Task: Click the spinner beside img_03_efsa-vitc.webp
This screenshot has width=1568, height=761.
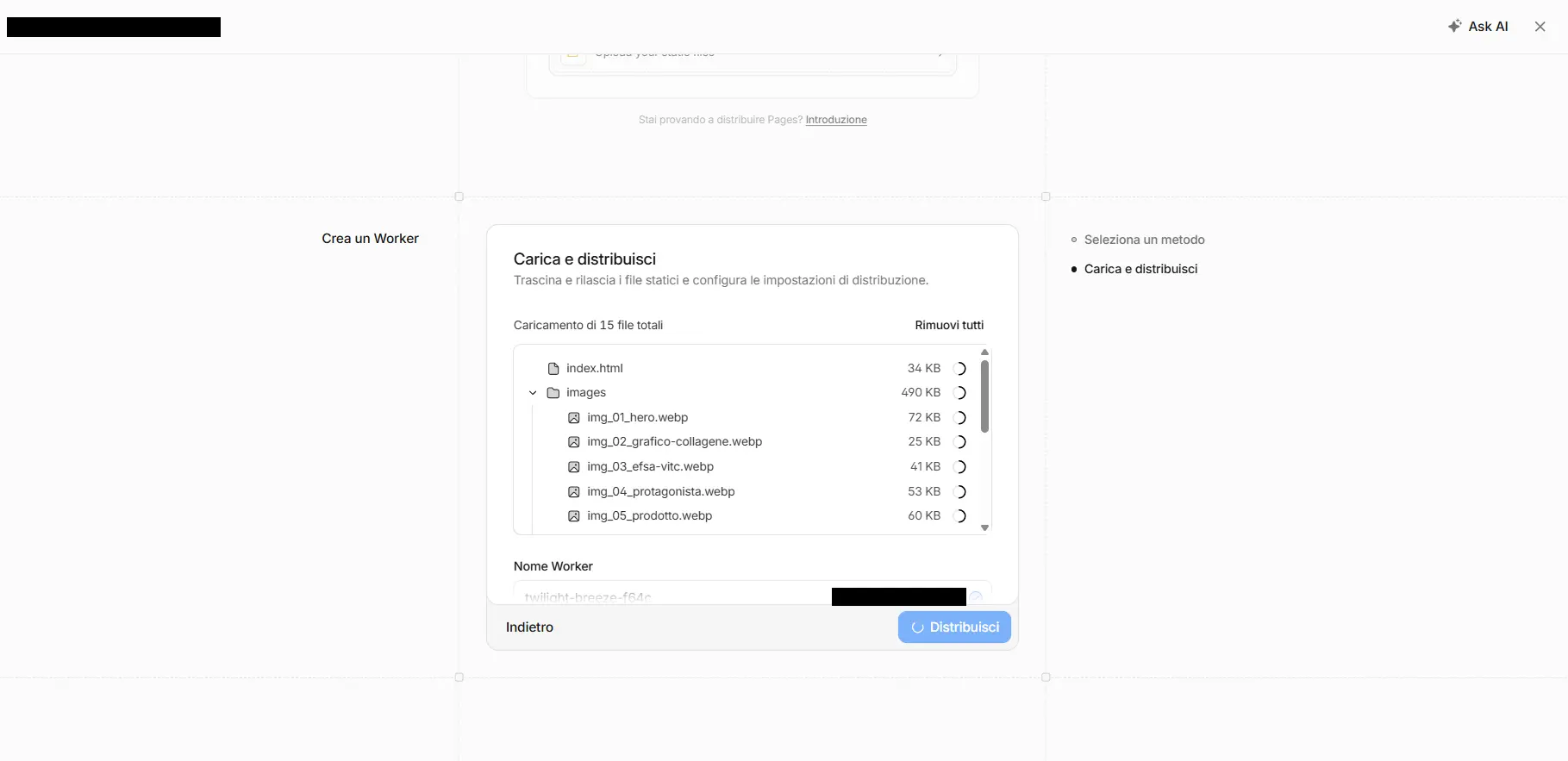Action: (960, 467)
